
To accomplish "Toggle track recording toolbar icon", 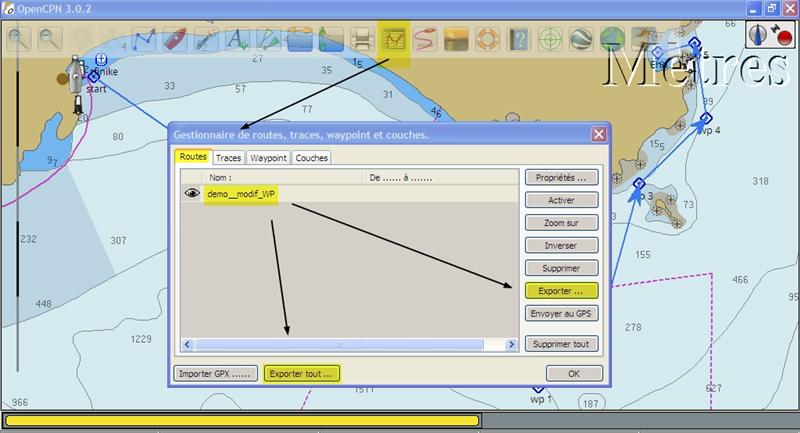I will click(x=426, y=41).
